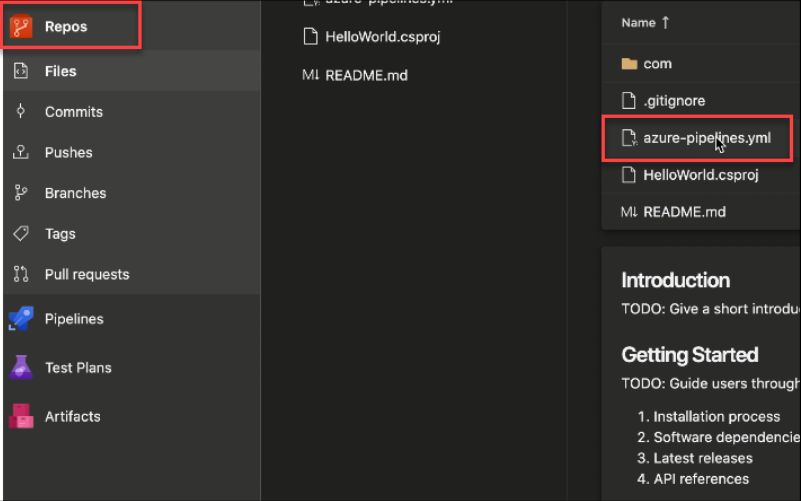The width and height of the screenshot is (801, 501).
Task: Click the Pipelines rocket icon
Action: click(21, 319)
